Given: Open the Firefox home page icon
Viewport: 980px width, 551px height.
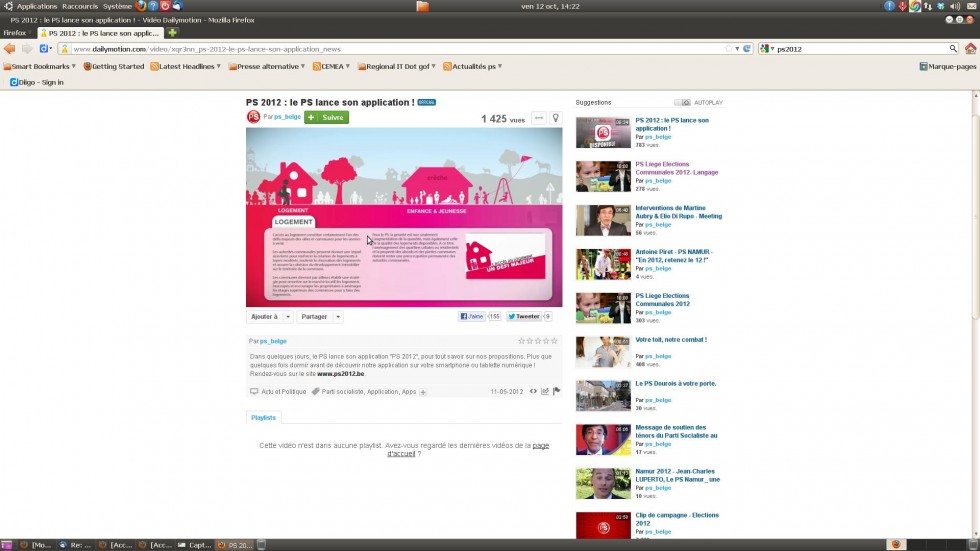Looking at the screenshot, I should (971, 49).
